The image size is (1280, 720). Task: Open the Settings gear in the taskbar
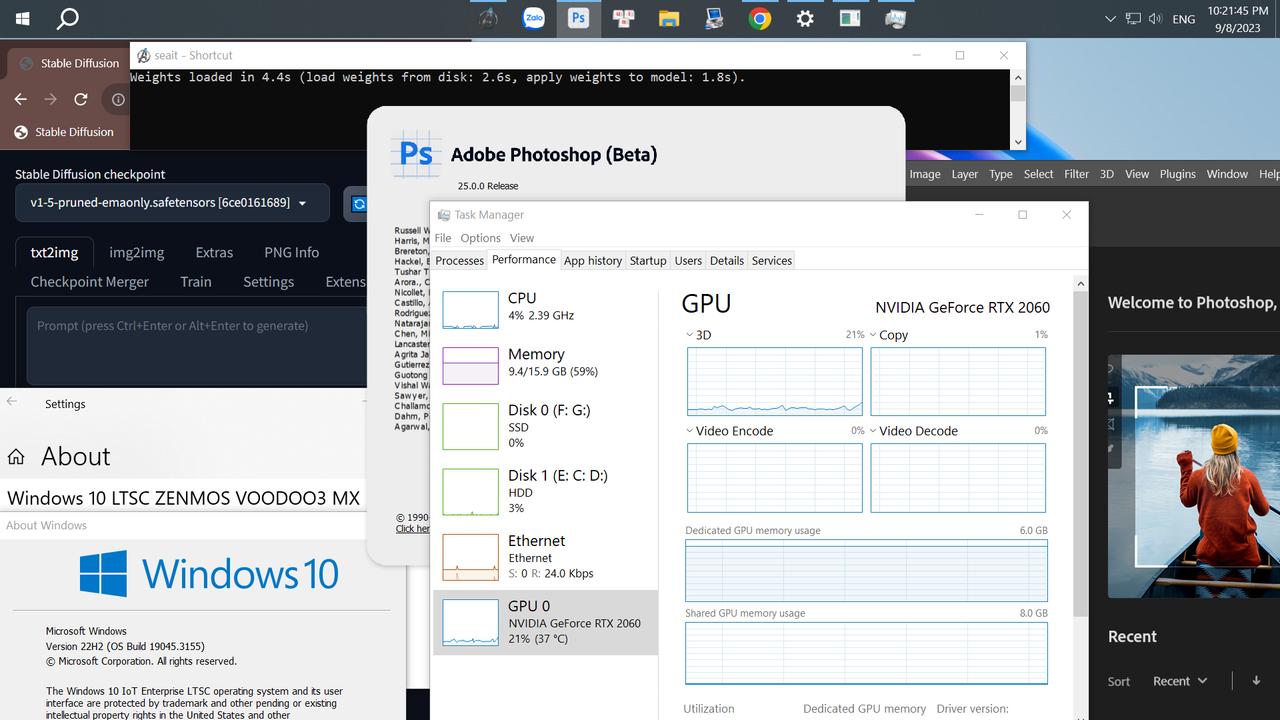[805, 18]
